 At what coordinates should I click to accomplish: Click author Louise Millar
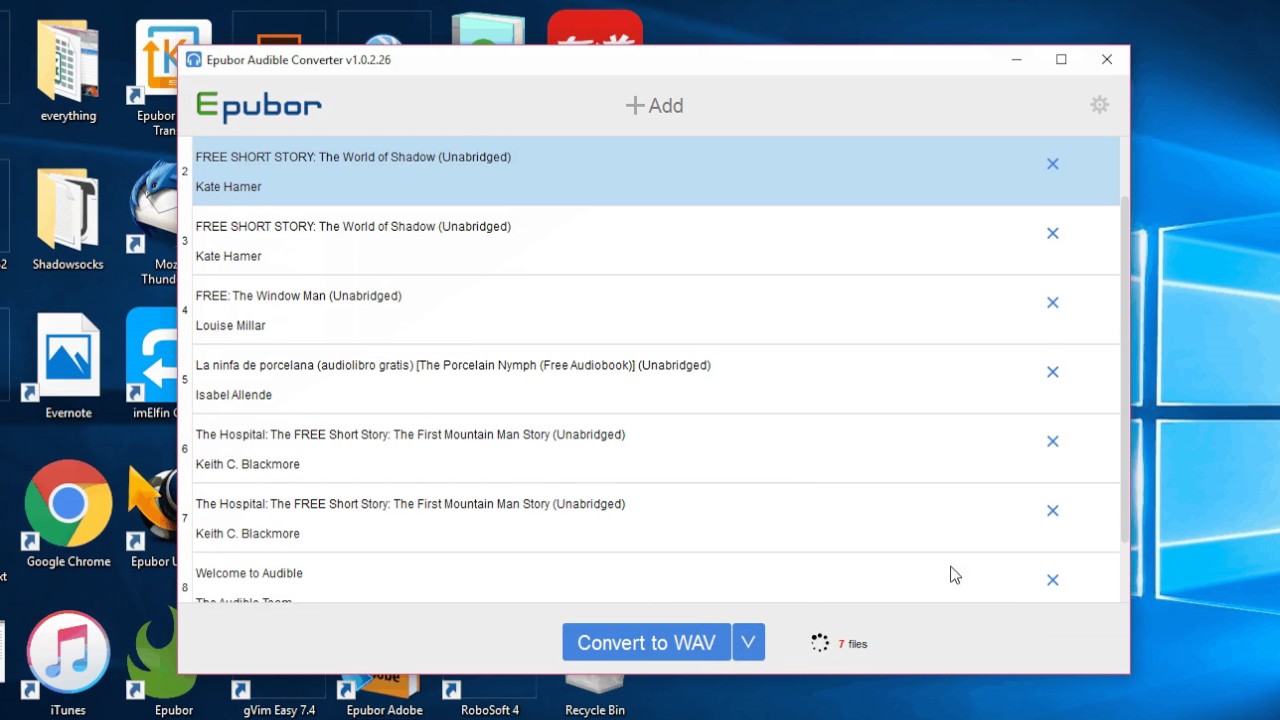[230, 326]
